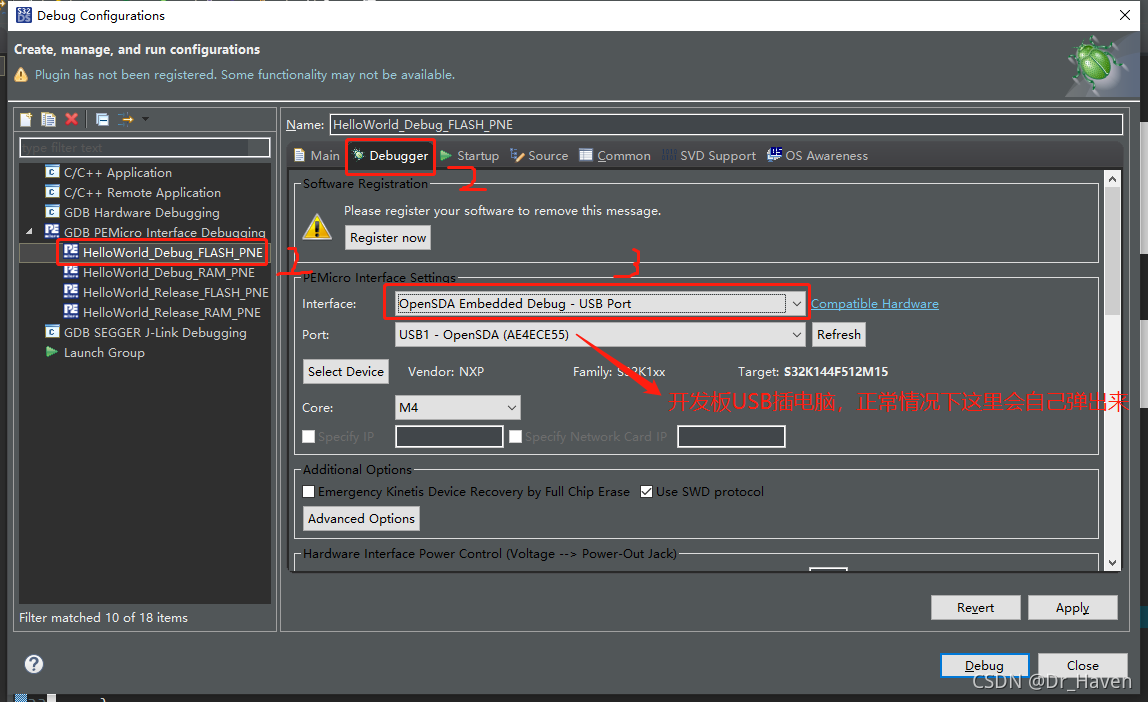
Task: Click the HelloWorld_Debug_RAM_PNE PE icon
Action: click(x=70, y=272)
